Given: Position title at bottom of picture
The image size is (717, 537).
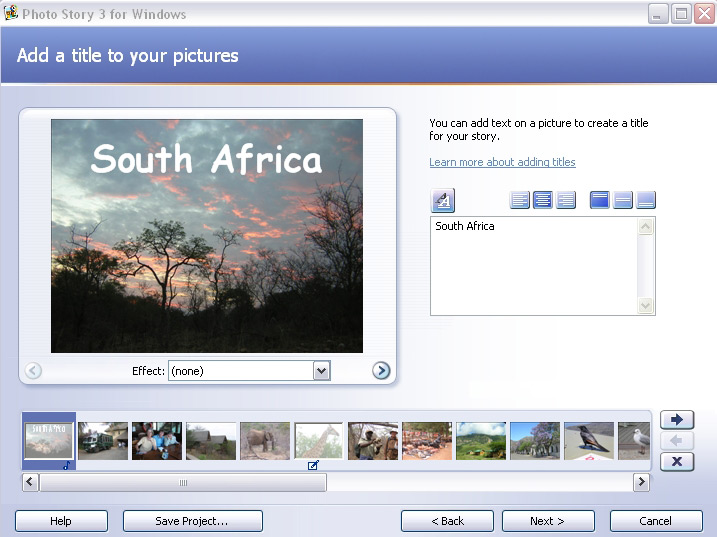Looking at the screenshot, I should coord(646,200).
